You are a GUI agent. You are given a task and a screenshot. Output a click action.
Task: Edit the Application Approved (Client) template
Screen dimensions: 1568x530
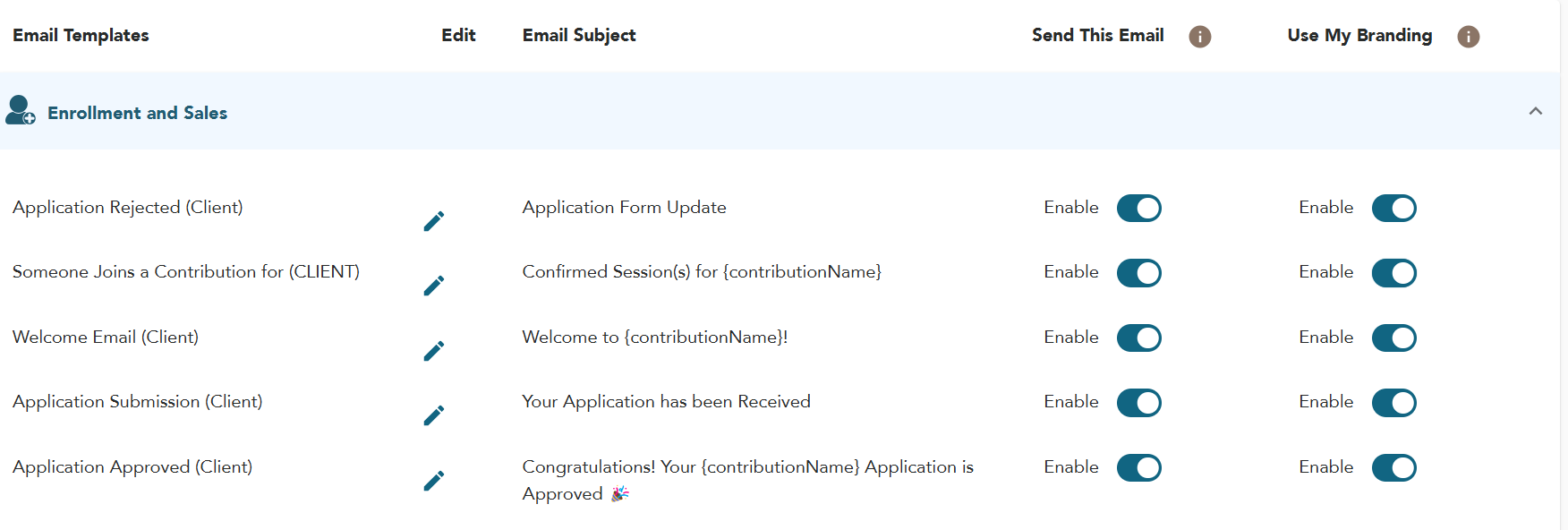434,481
